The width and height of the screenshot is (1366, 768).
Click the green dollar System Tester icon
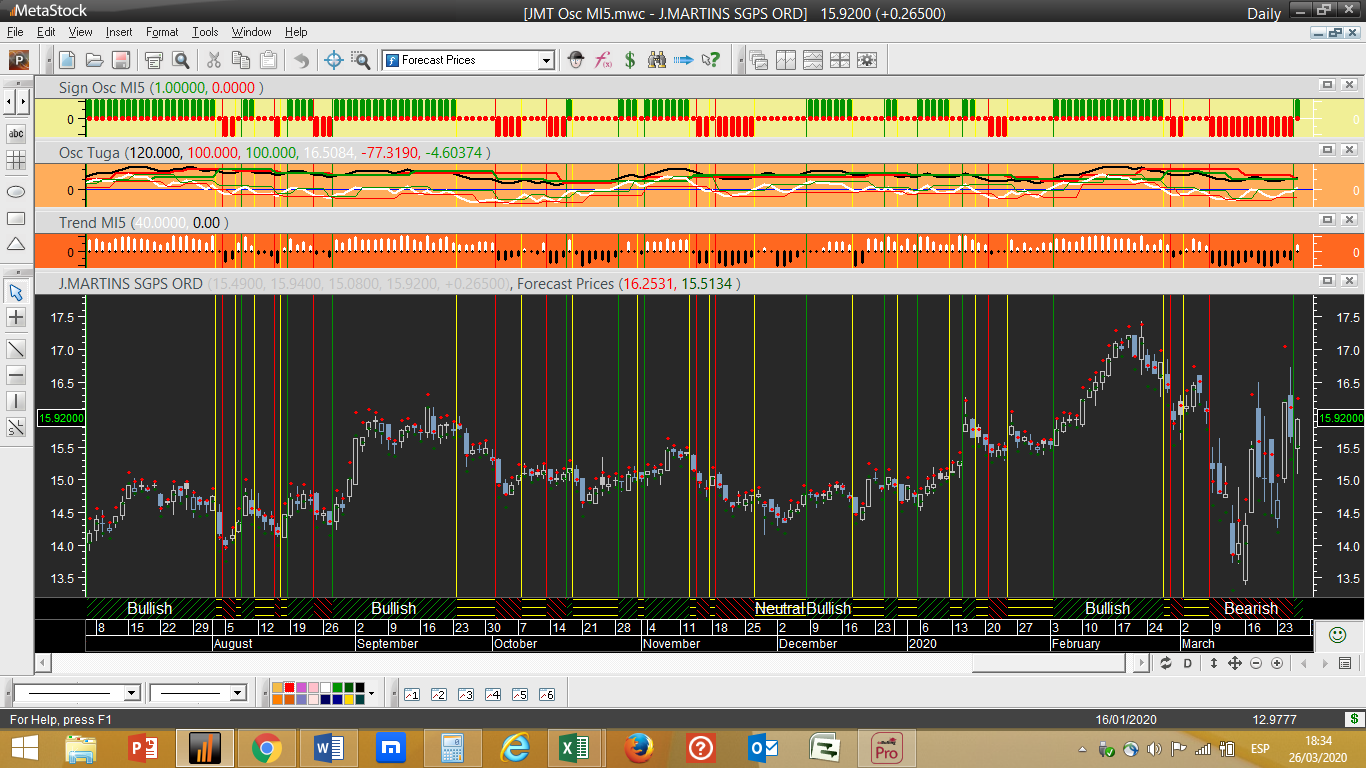630,60
